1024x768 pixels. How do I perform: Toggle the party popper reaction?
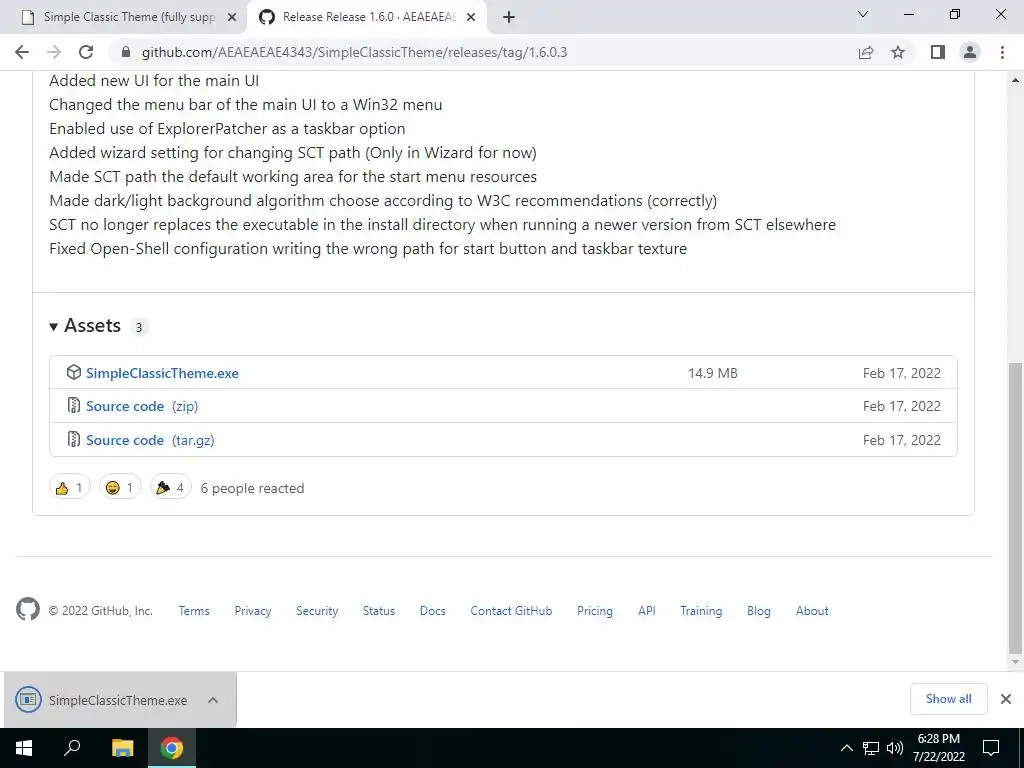click(170, 487)
